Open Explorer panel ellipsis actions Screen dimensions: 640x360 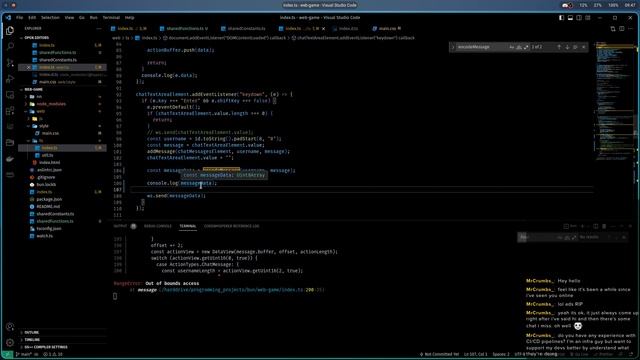pyautogui.click(x=99, y=29)
